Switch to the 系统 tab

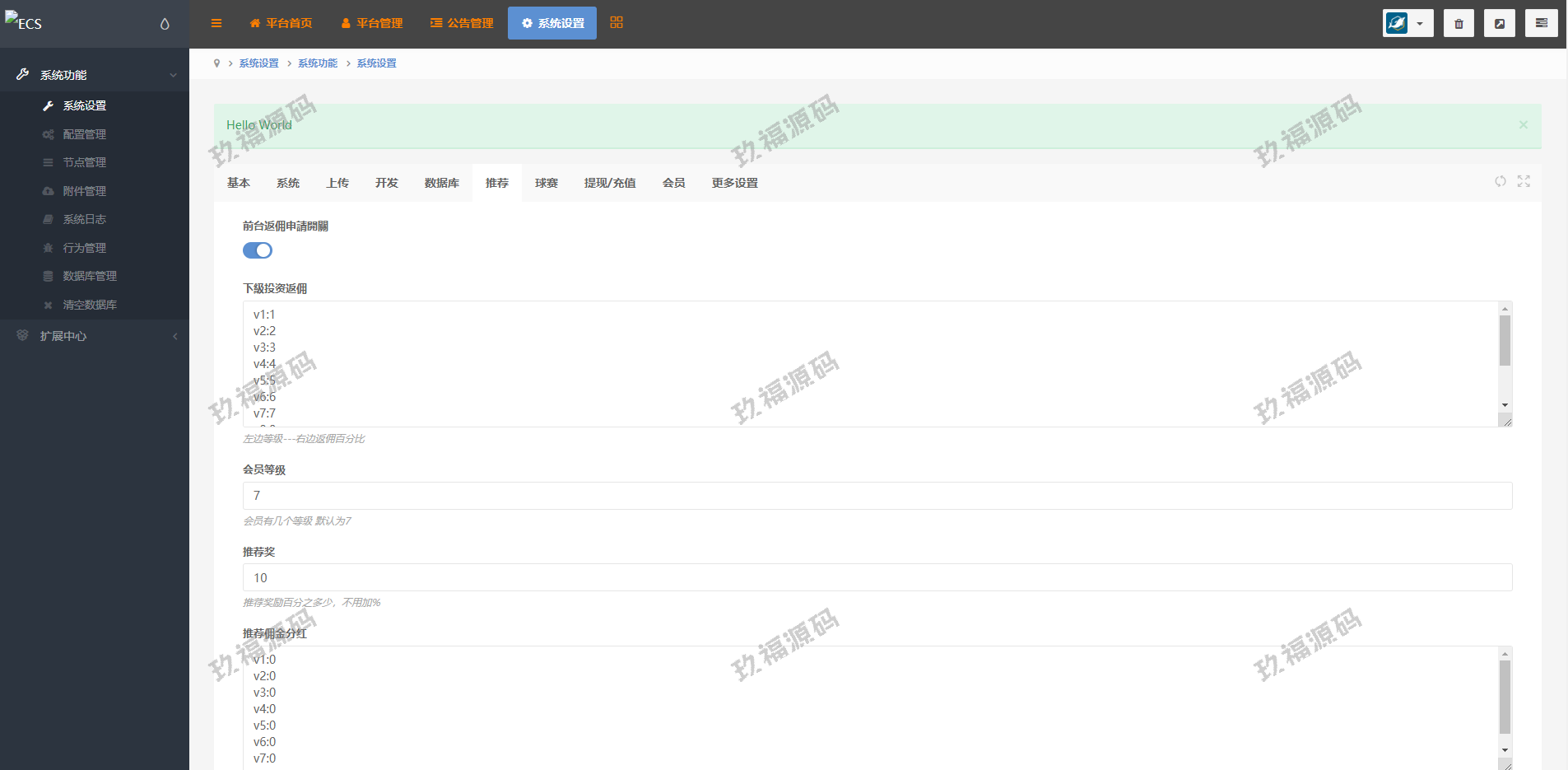coord(288,183)
